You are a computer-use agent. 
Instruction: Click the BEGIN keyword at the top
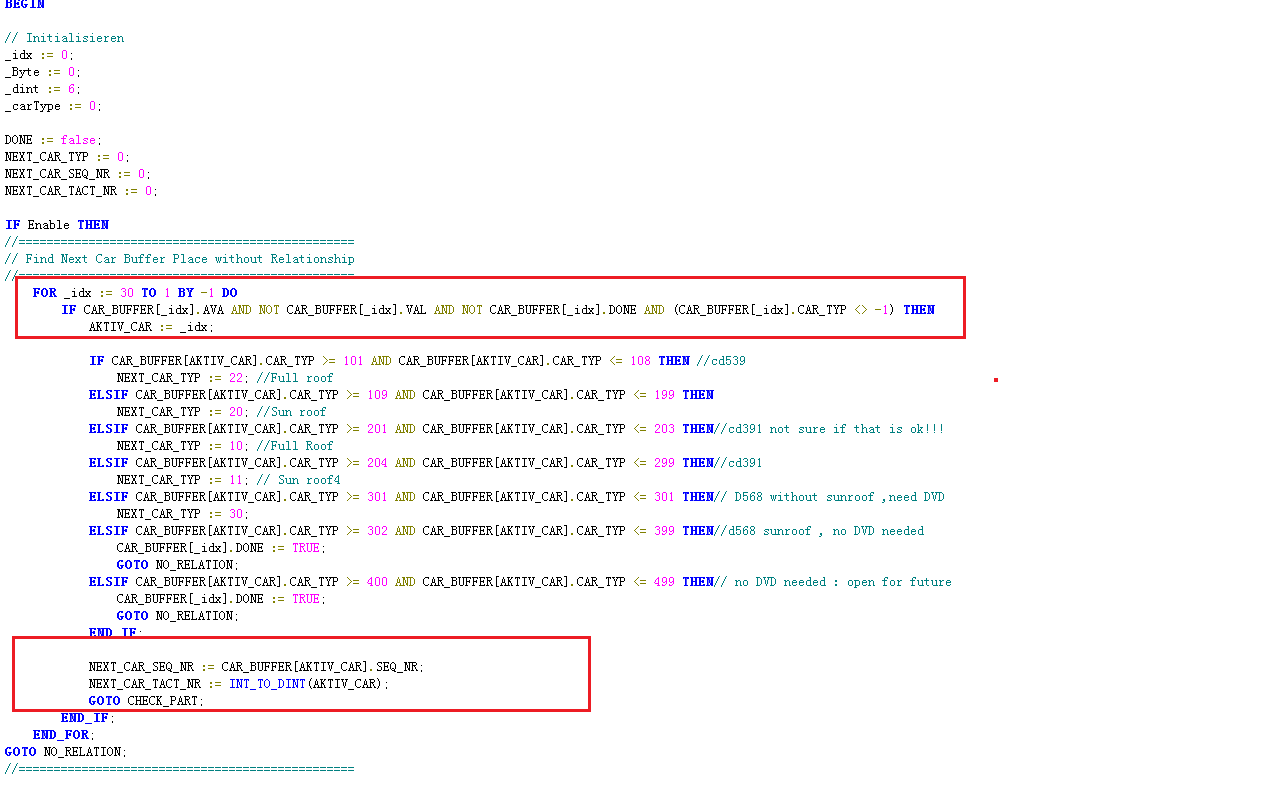(24, 5)
